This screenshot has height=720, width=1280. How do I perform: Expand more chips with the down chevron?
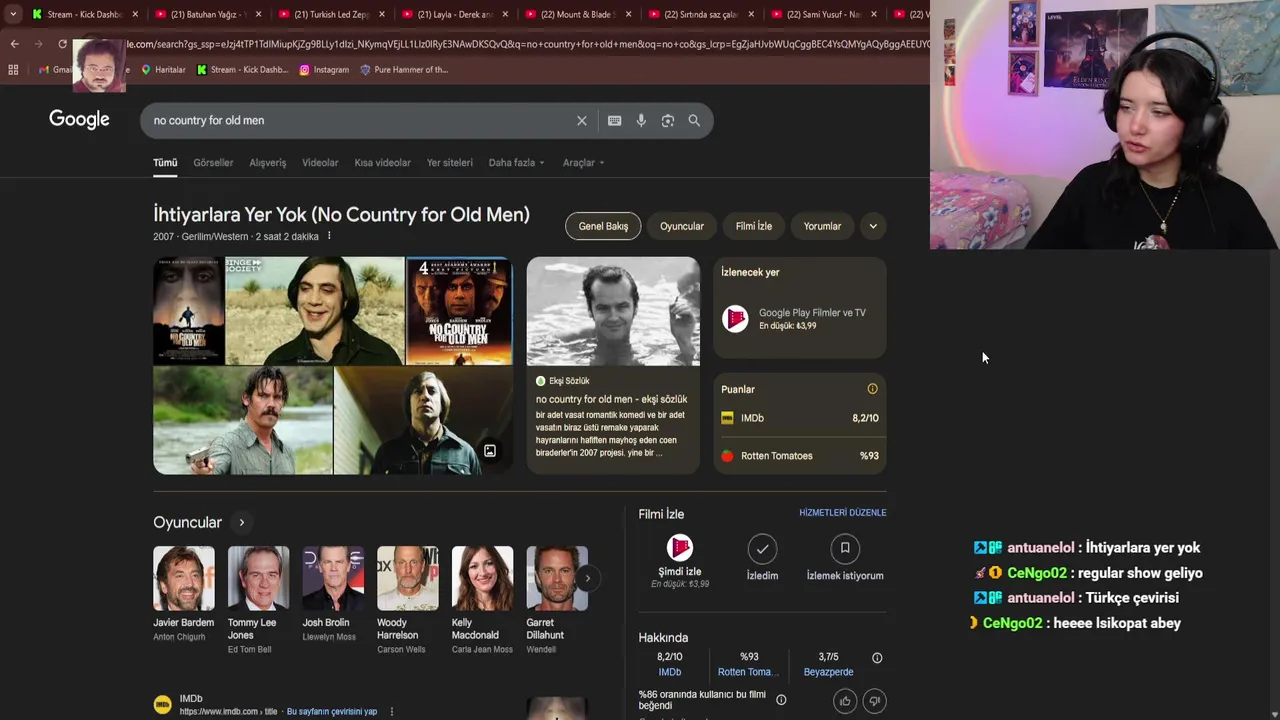point(873,226)
